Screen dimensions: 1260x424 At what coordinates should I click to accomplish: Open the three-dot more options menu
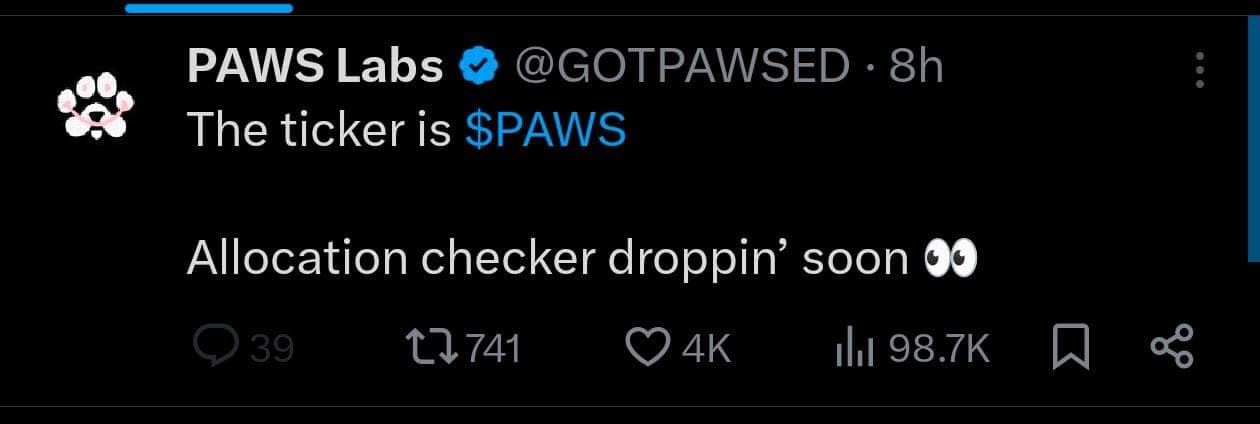coord(1199,70)
